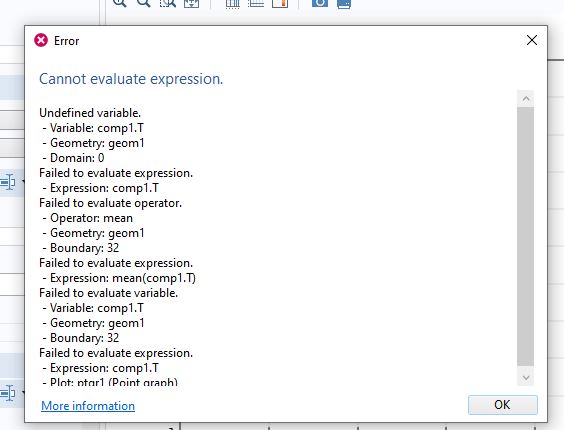Image resolution: width=564 pixels, height=430 pixels.
Task: Click the 'Expression: mean(comp1.T)' line
Action: (123, 278)
